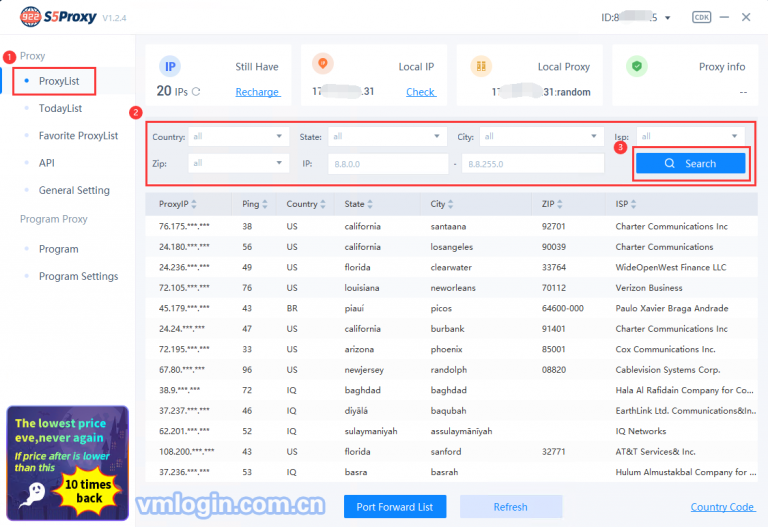Select Favorite ProxyList in the sidebar
The width and height of the screenshot is (768, 527).
click(x=78, y=135)
